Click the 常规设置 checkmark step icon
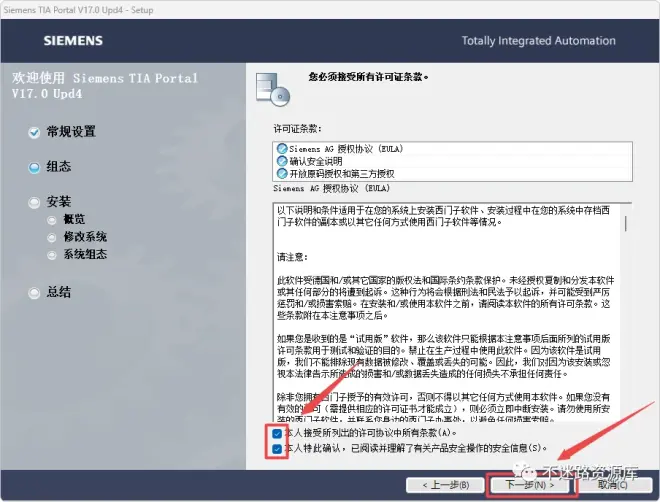Screen dimensions: 660x502 pos(34,133)
